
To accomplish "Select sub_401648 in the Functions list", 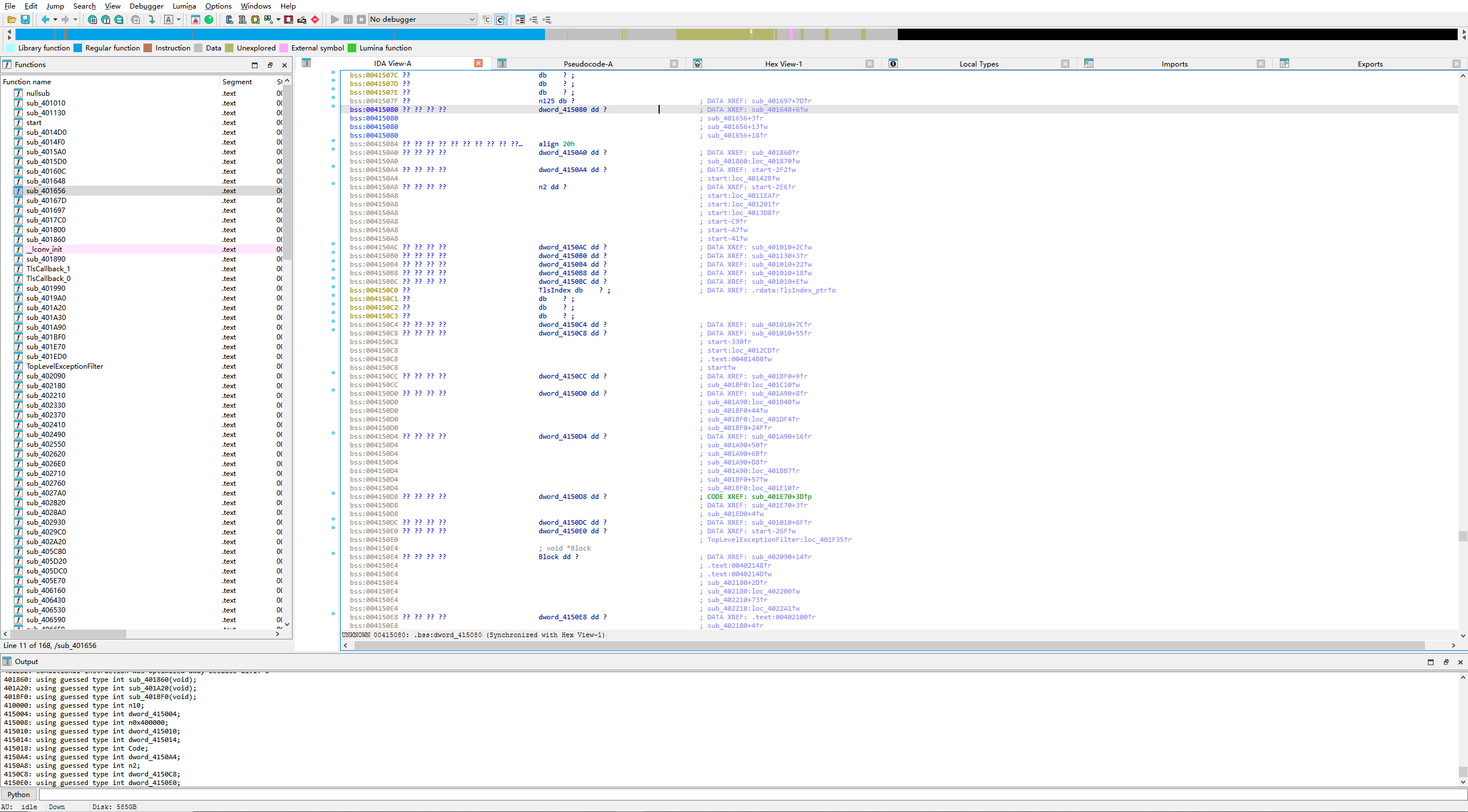I will 46,181.
